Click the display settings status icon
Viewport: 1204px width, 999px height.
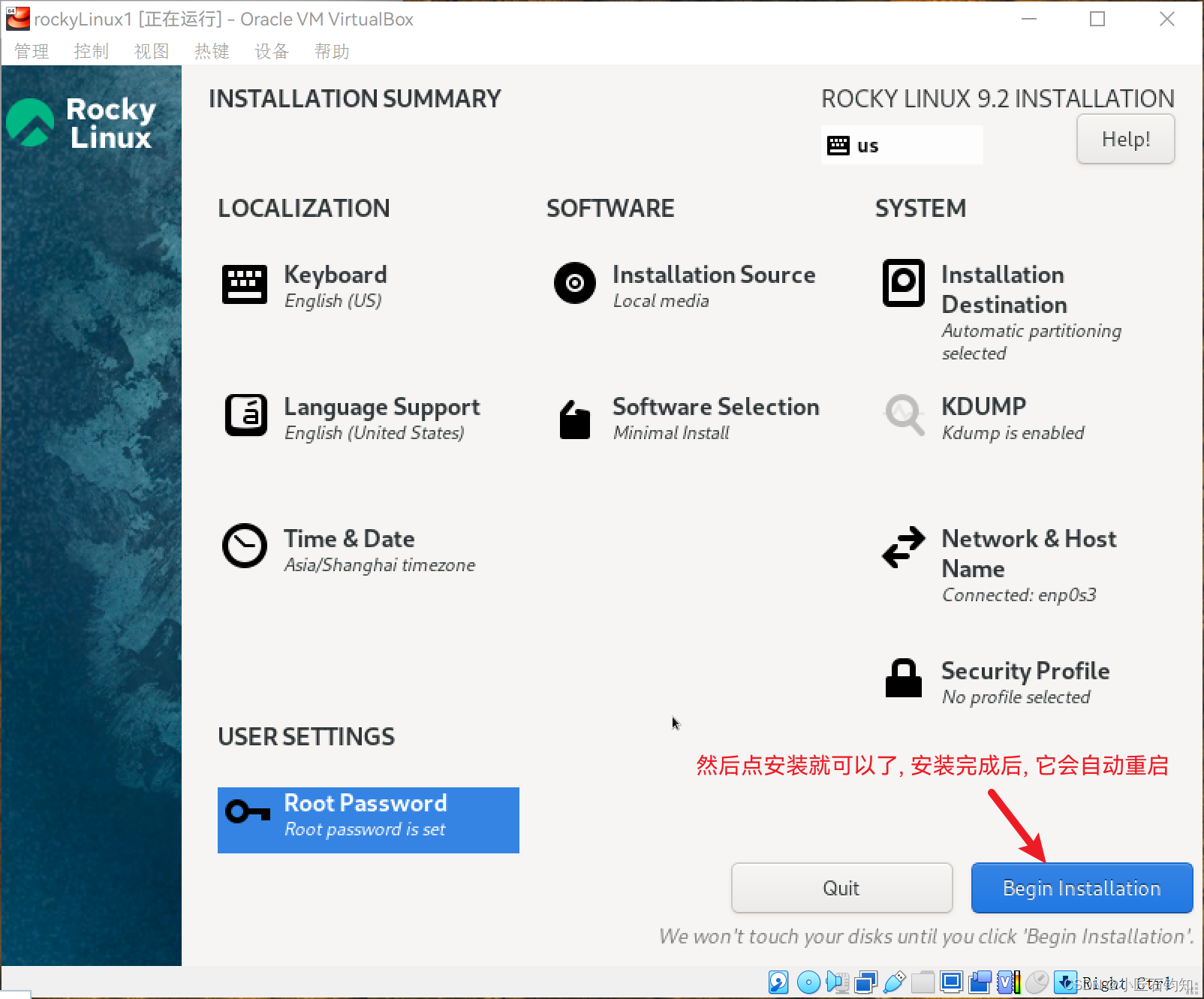(x=951, y=982)
